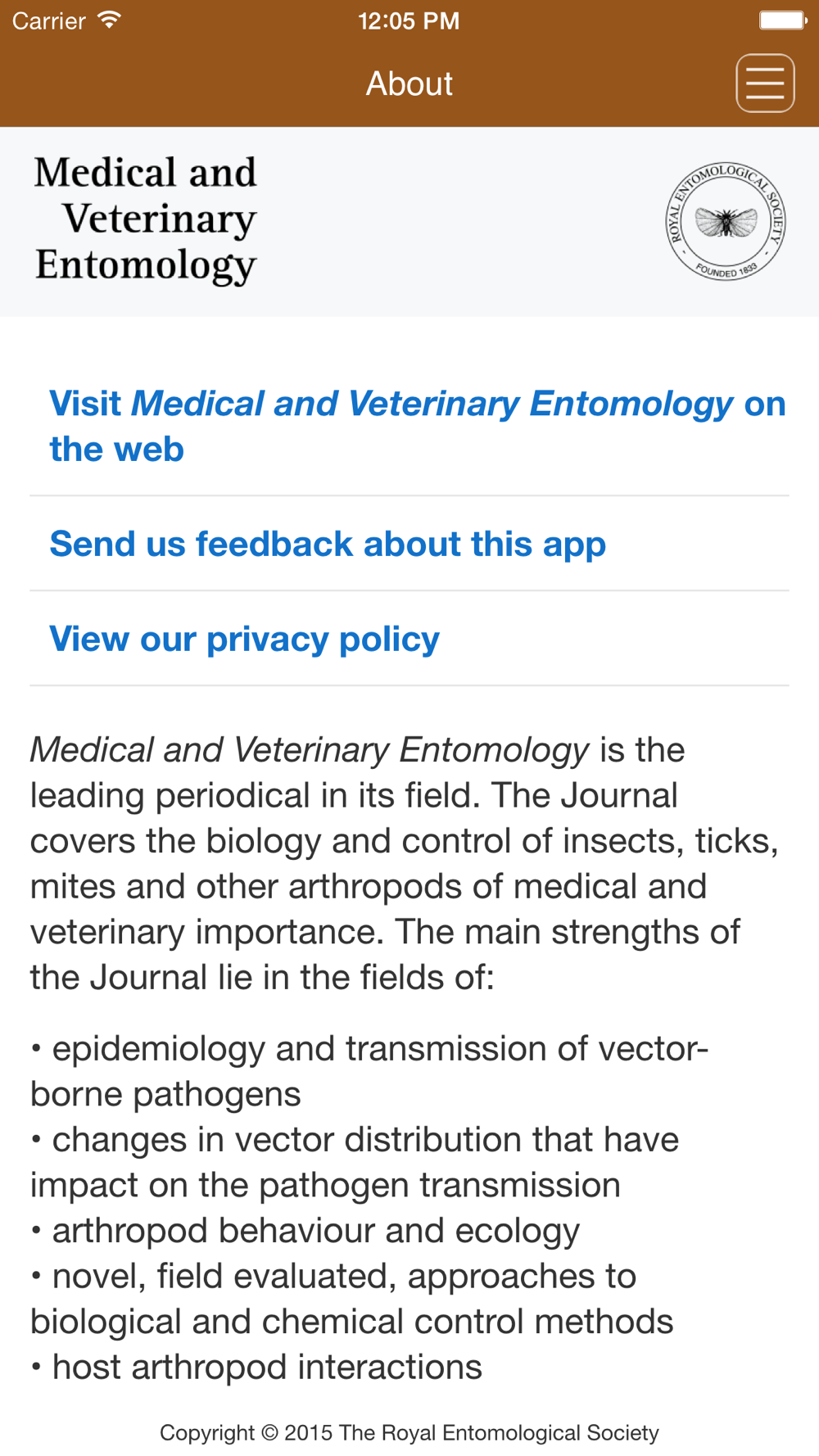Open View our privacy policy link
This screenshot has height=1456, width=819.
coord(409,639)
